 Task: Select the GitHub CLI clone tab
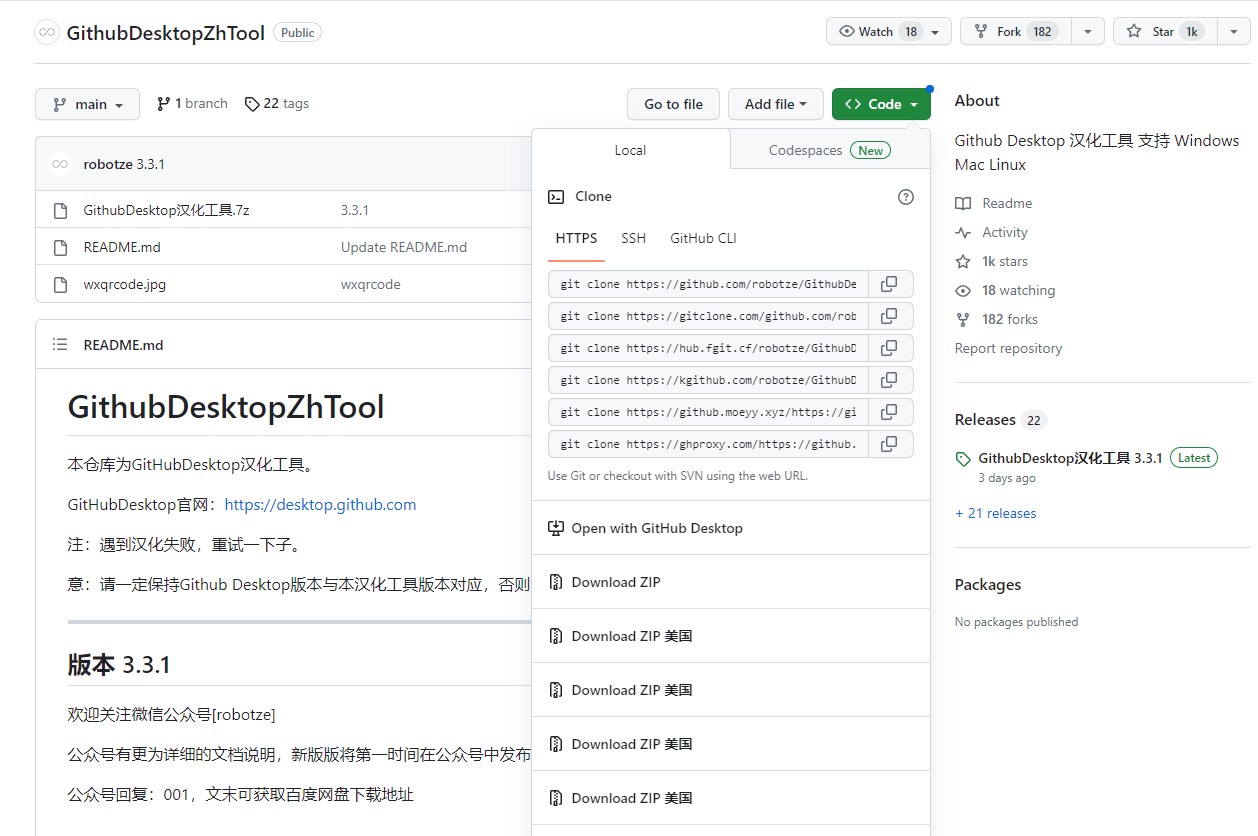coord(703,238)
